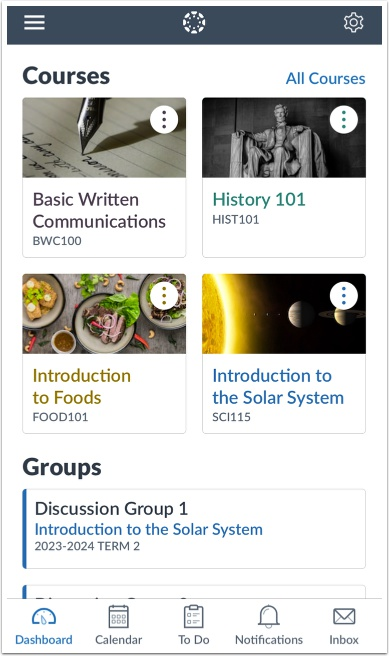This screenshot has height=656, width=389.
Task: Open Introduction to the Solar System course title
Action: coord(278,387)
